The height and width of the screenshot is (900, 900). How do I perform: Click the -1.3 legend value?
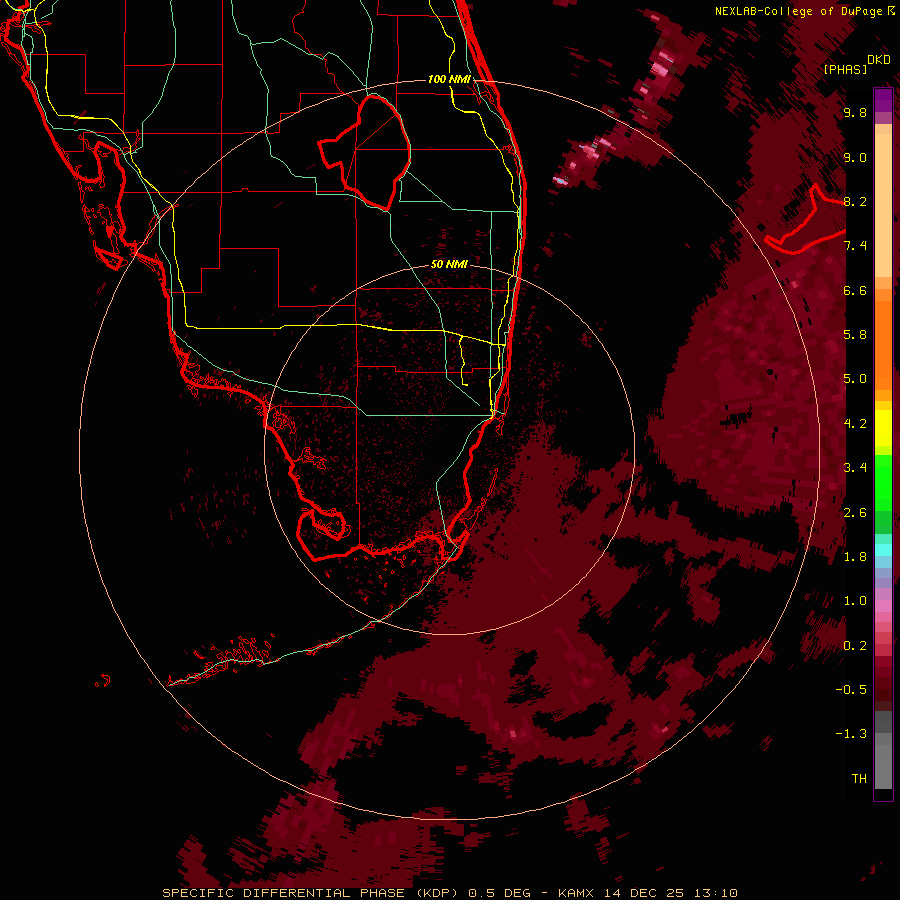[851, 734]
